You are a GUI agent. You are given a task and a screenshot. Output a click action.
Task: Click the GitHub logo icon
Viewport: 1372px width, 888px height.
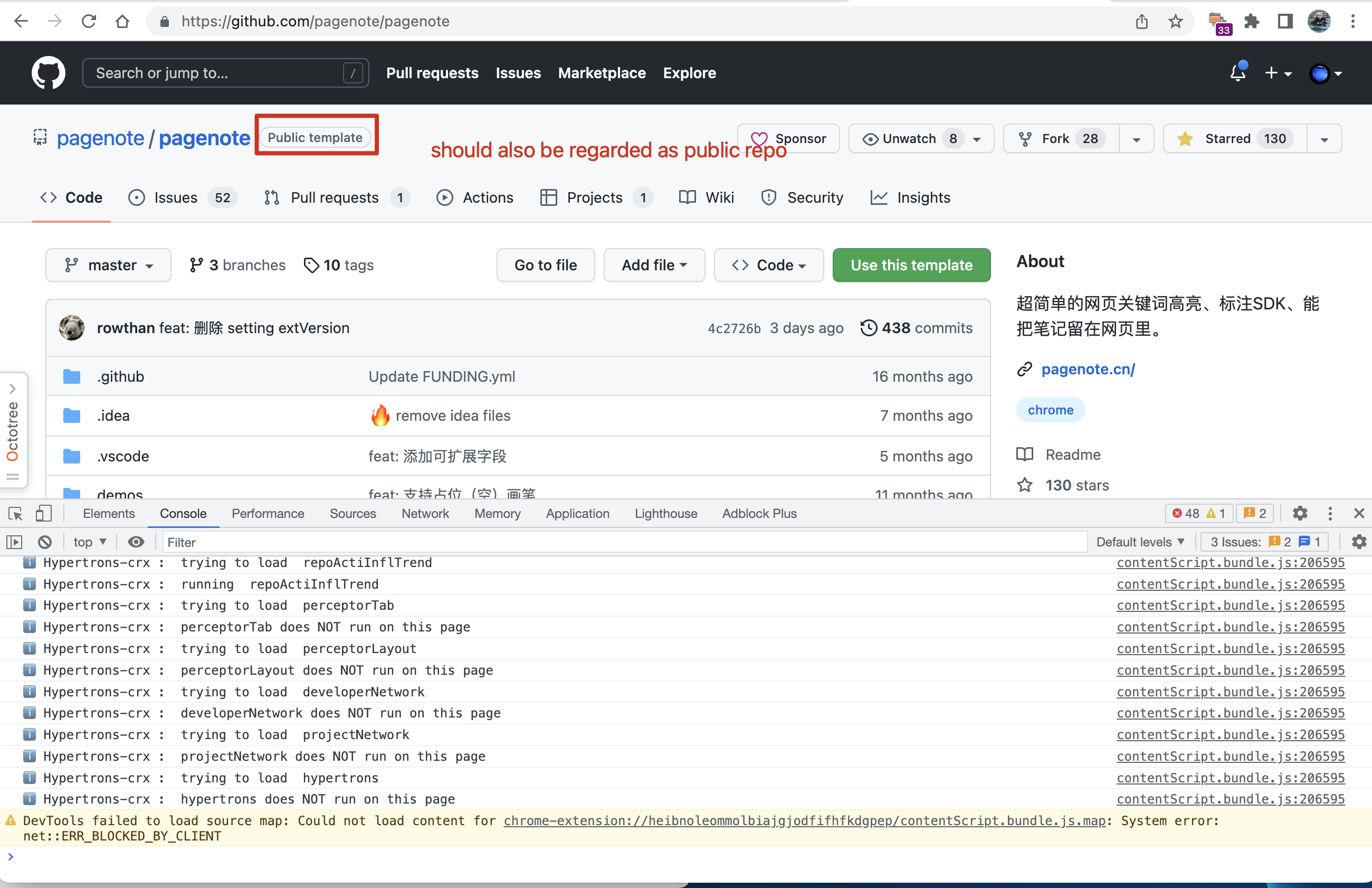click(x=48, y=73)
